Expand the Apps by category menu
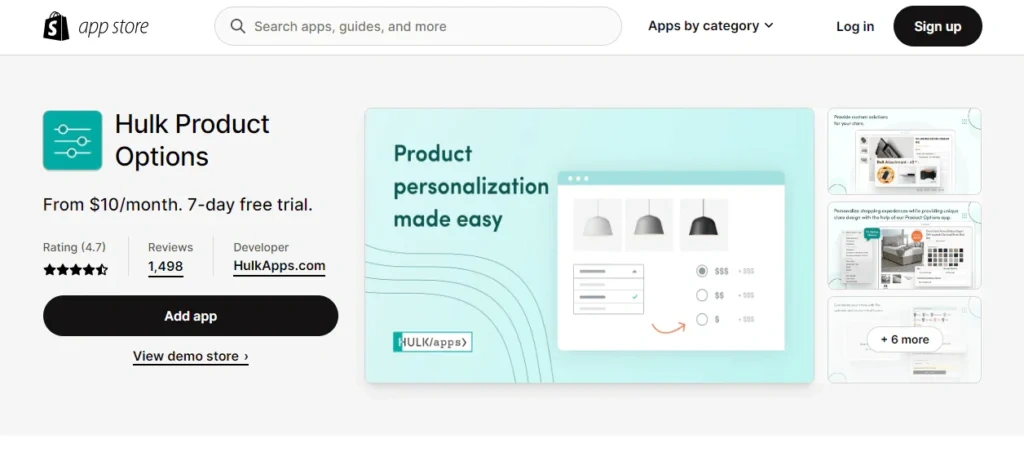This screenshot has height=452, width=1024. pos(710,26)
